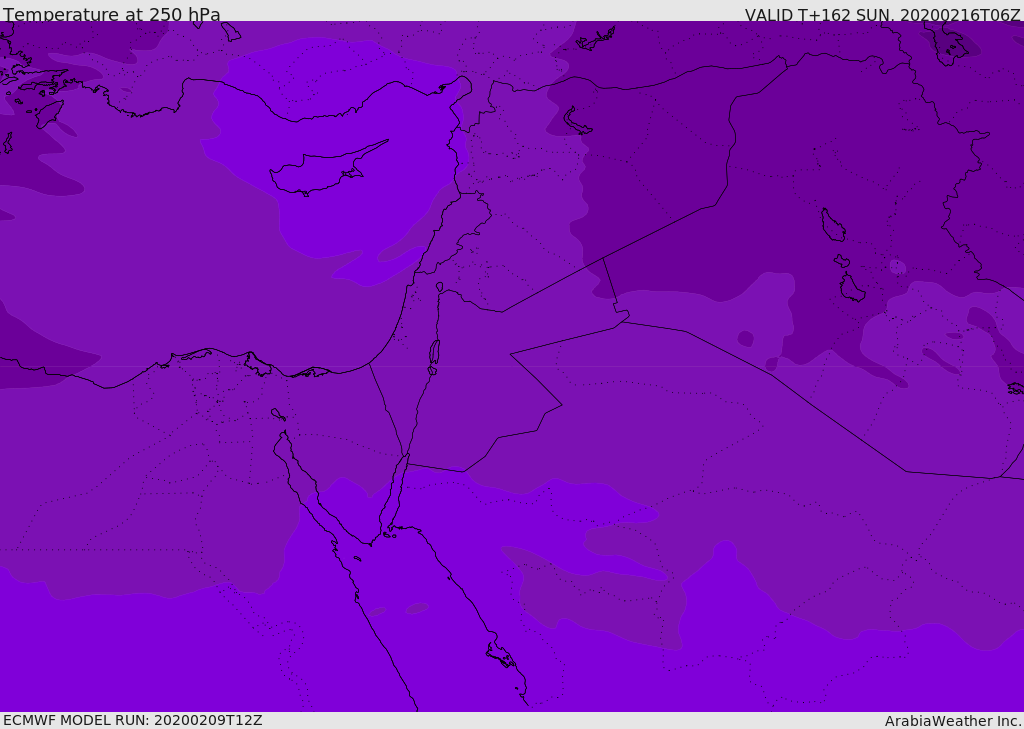Click the 'Temperature at 250 hPa' title text
Screen dimensions: 1024x729
tap(112, 14)
